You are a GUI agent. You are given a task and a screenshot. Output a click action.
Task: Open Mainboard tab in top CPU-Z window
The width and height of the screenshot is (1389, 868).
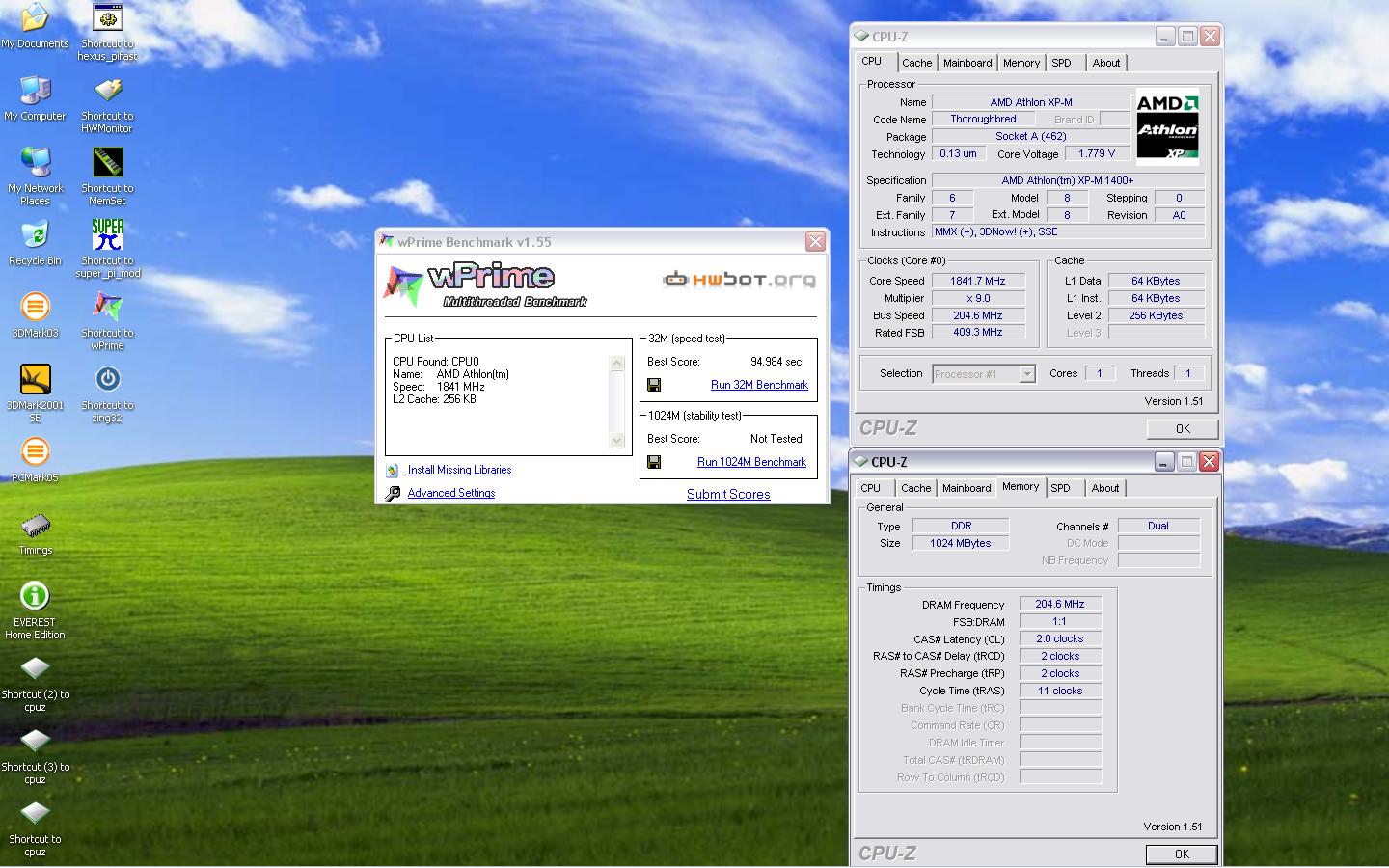pos(967,63)
